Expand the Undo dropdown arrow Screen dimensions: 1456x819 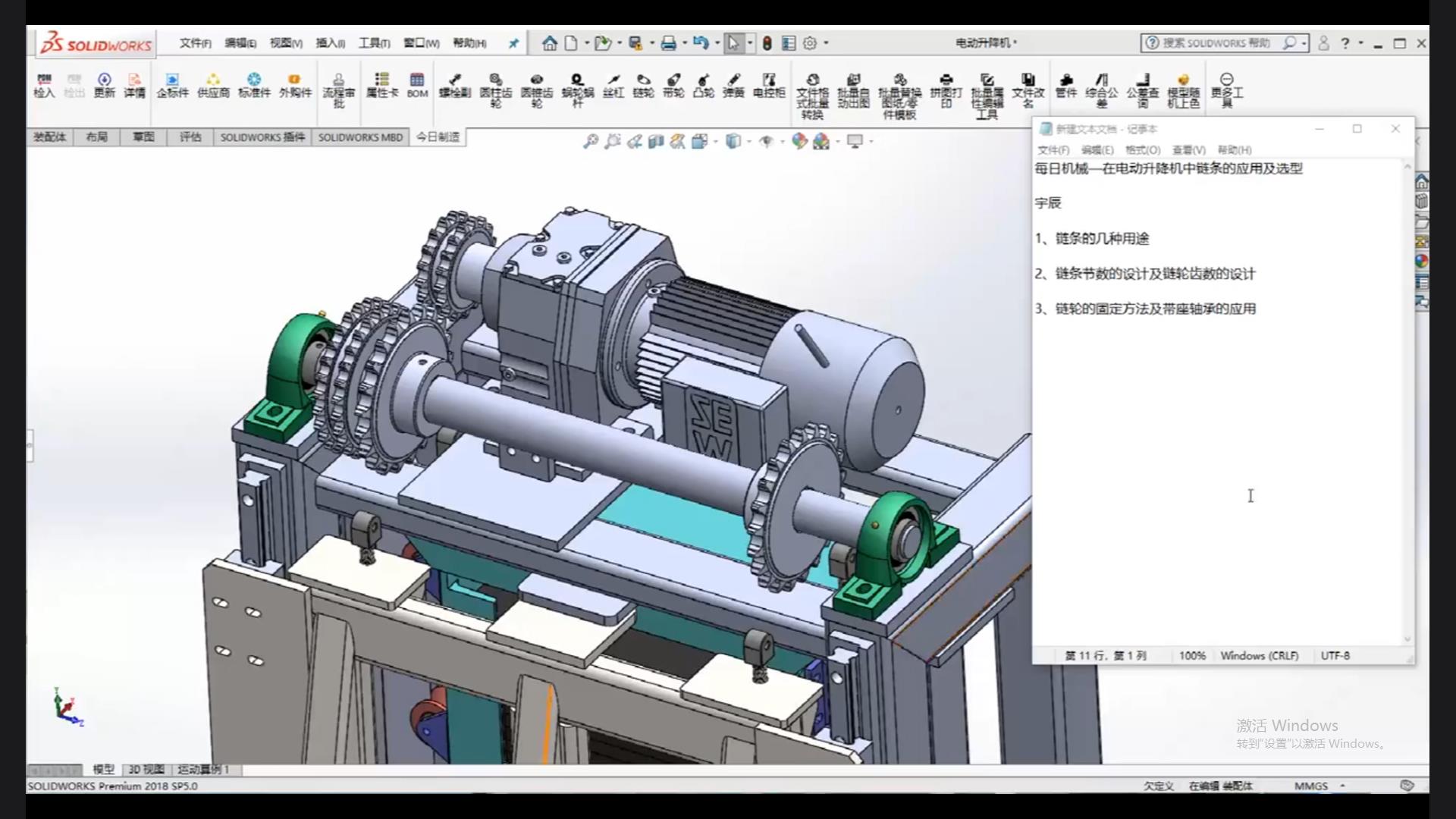(717, 43)
